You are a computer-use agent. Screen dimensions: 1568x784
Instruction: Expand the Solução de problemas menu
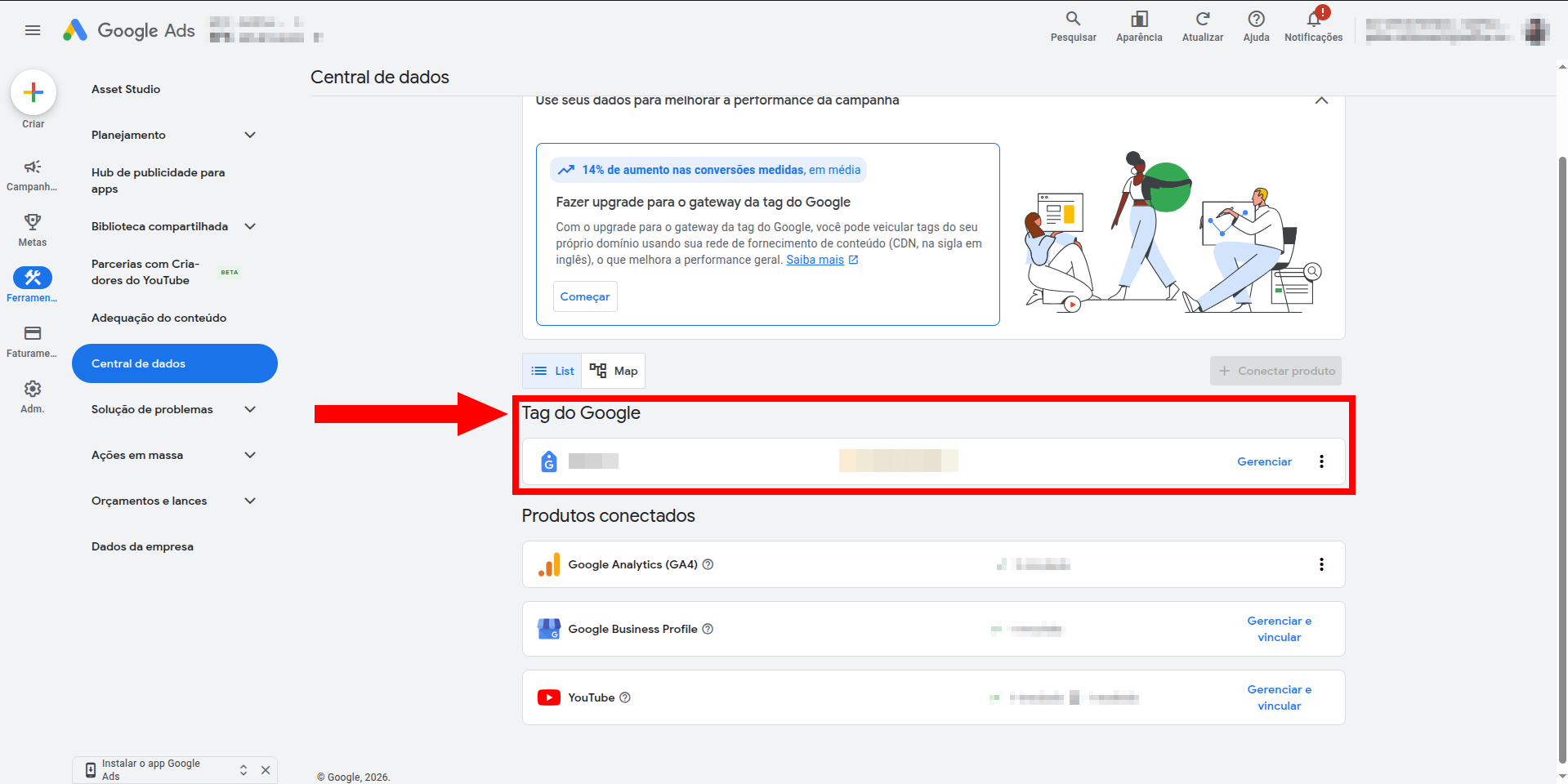[250, 409]
